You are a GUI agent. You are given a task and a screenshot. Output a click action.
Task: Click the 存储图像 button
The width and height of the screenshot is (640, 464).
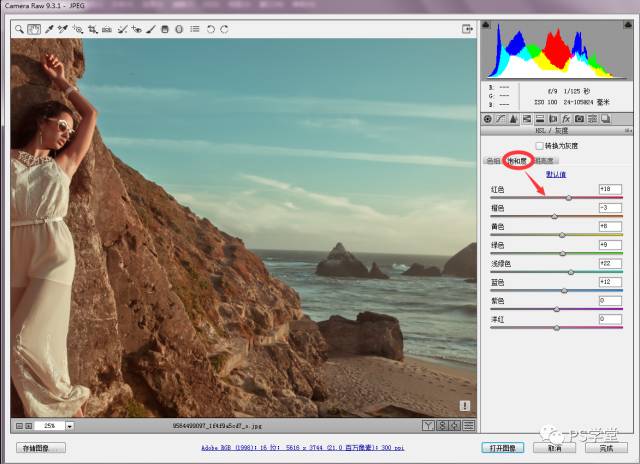coord(41,448)
